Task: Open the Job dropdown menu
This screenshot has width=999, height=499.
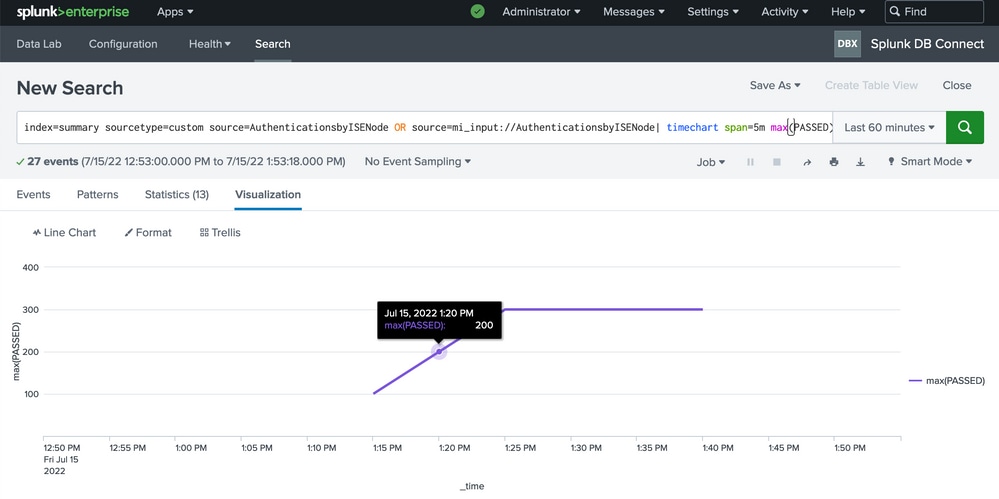Action: coord(711,162)
